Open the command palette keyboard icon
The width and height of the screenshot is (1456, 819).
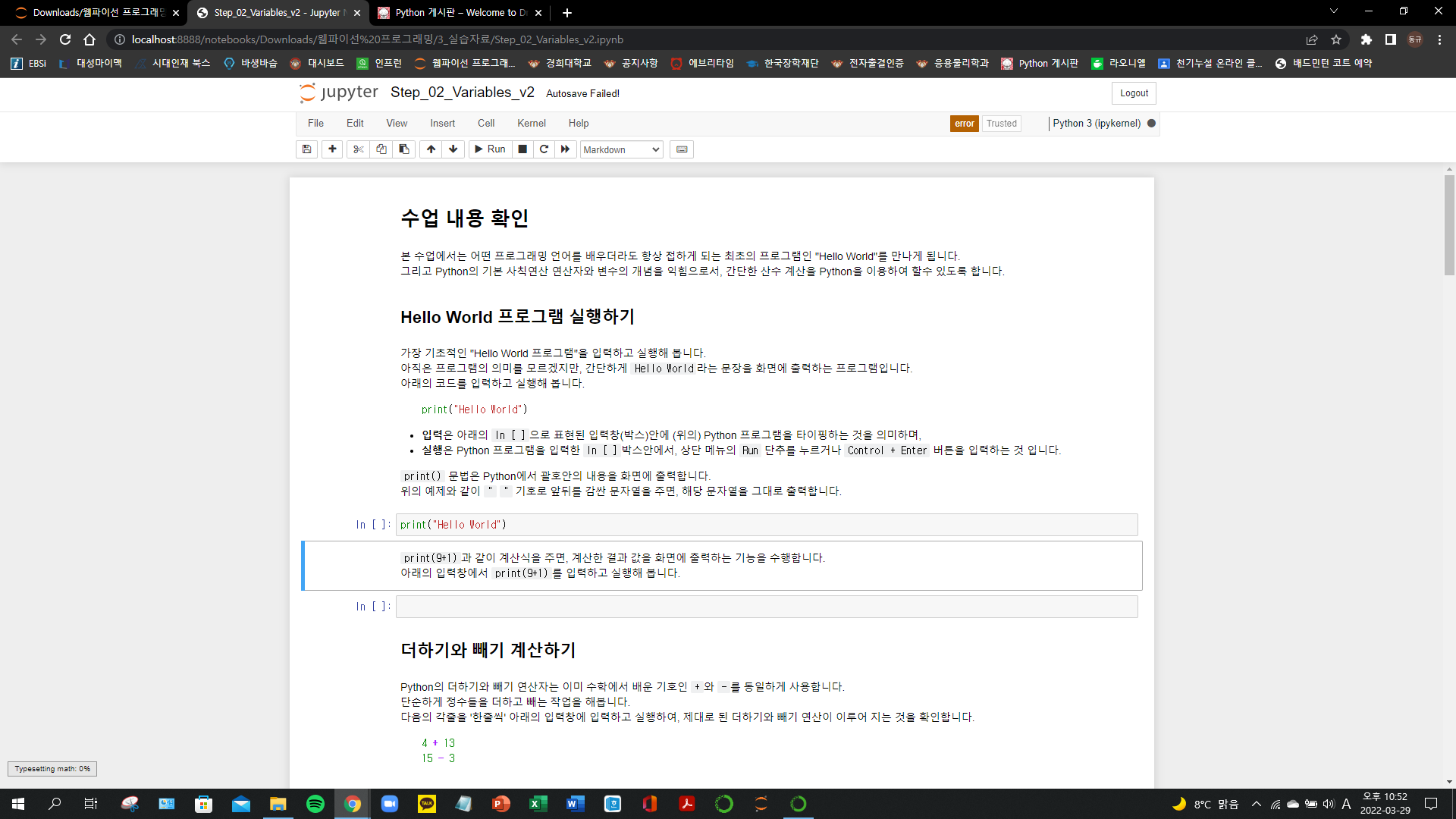[x=682, y=149]
